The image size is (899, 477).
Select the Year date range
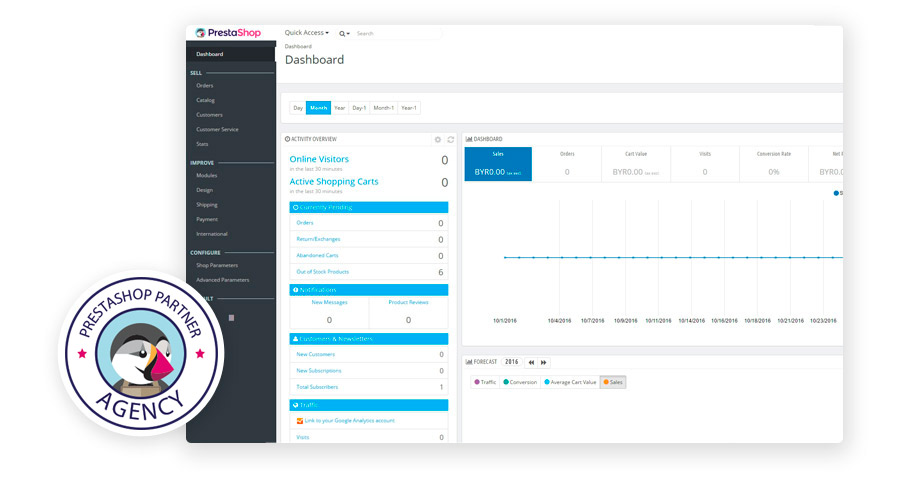click(x=339, y=108)
